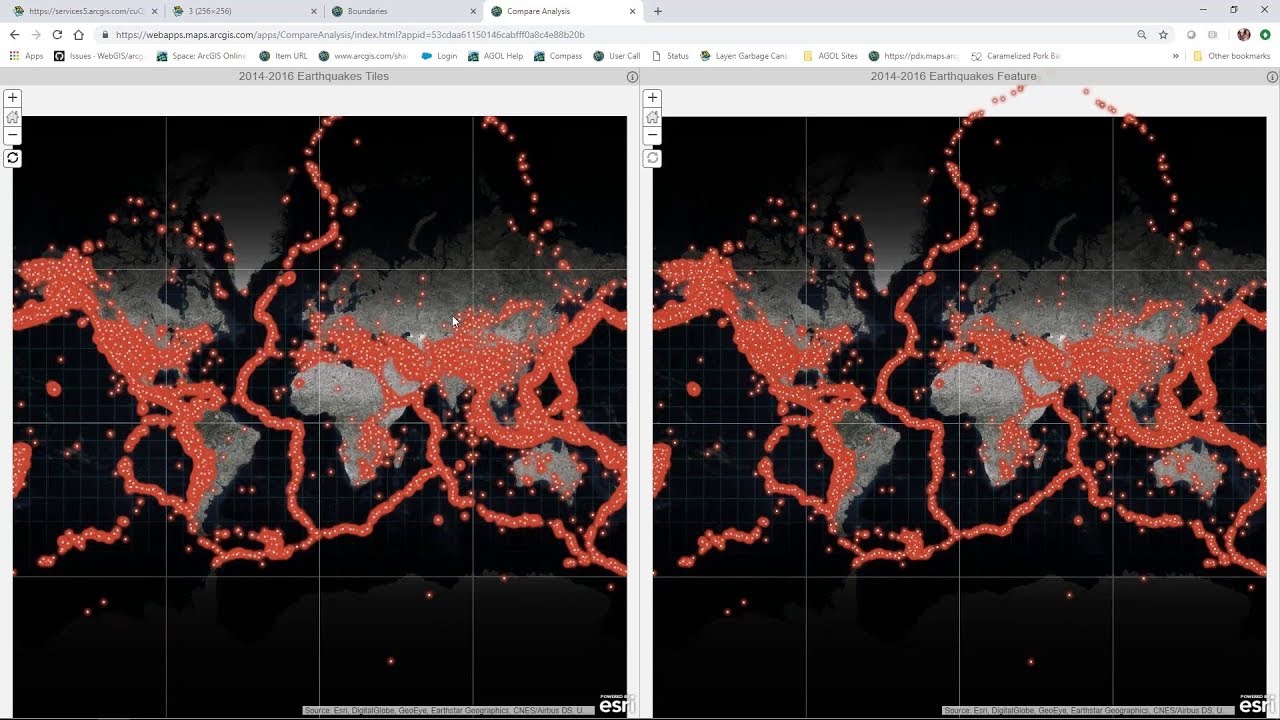Click the 2014-2016 Earthquakes Tiles title

coord(313,76)
